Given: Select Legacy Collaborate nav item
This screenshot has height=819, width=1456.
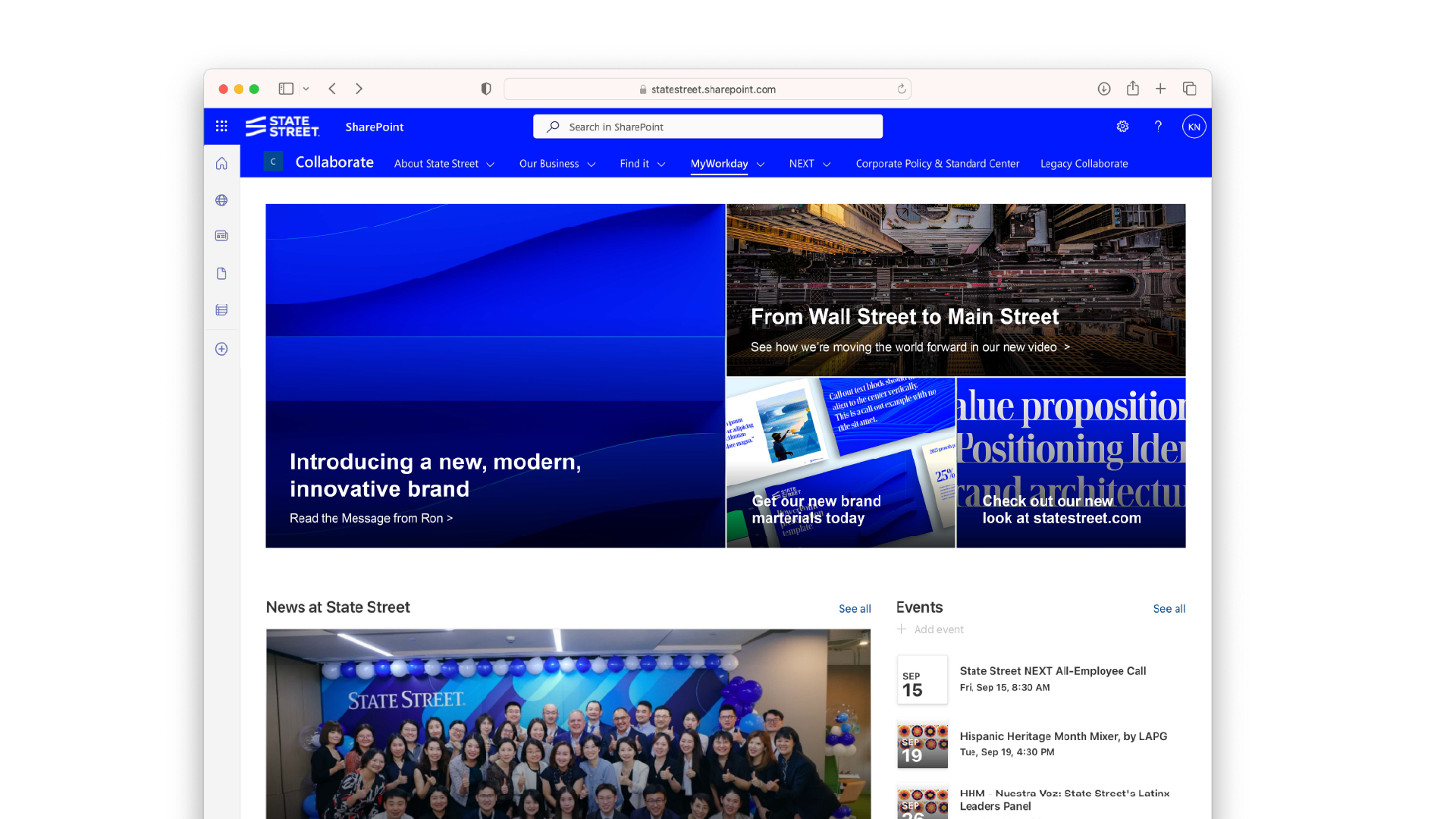Looking at the screenshot, I should (1084, 164).
